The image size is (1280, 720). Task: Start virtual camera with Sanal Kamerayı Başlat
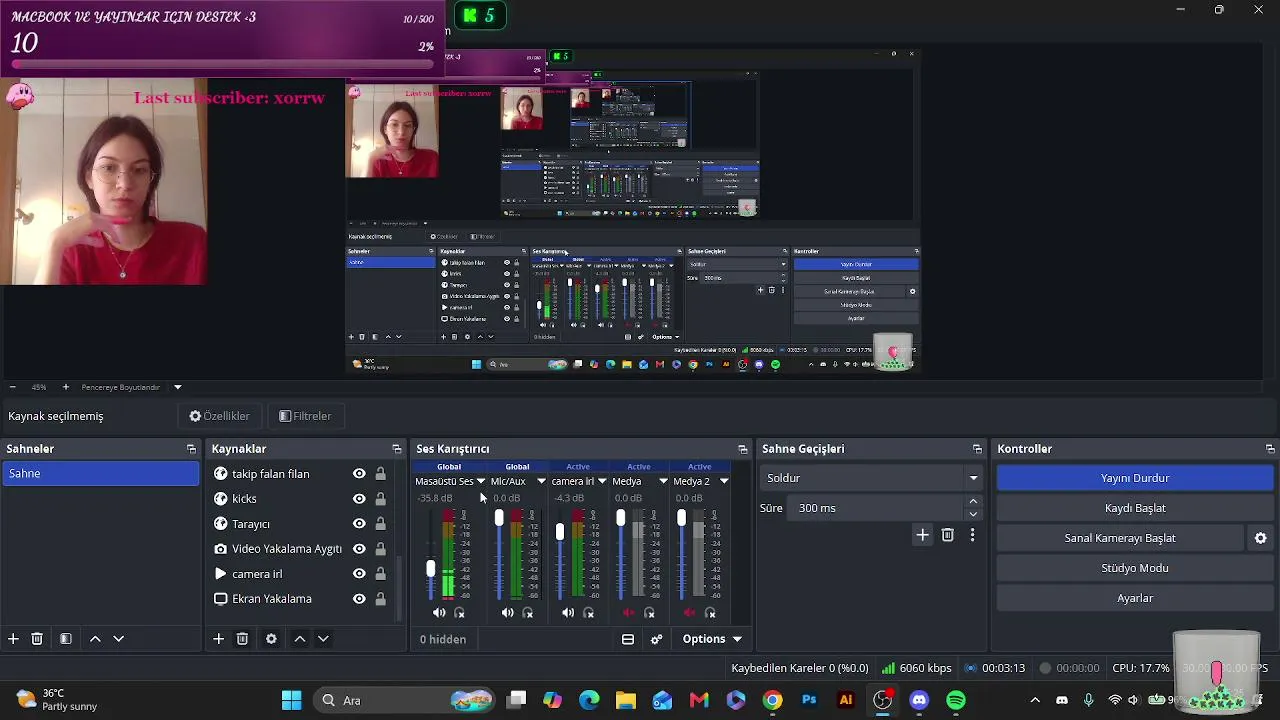(1120, 538)
